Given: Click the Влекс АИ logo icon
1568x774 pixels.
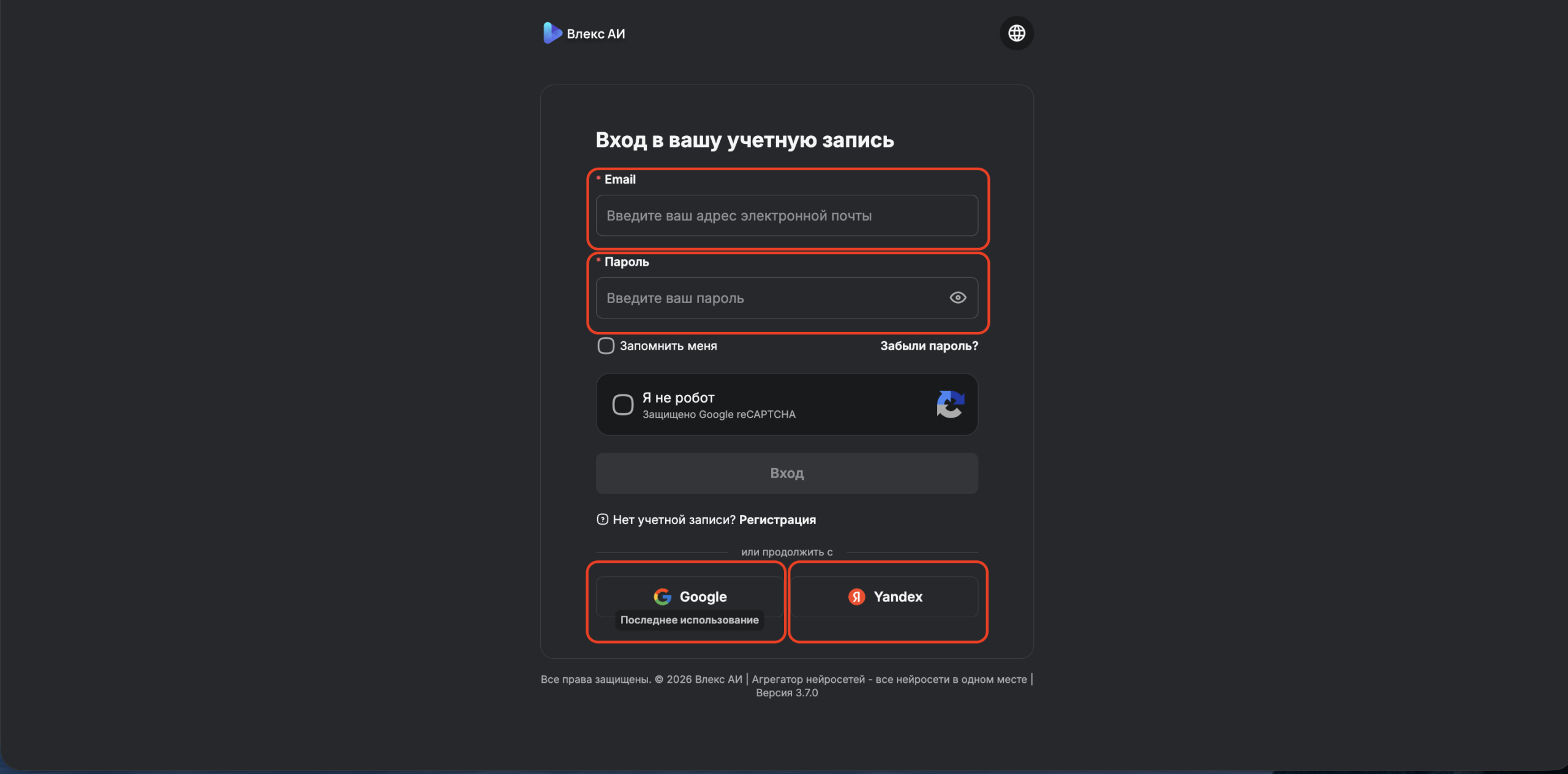Looking at the screenshot, I should coord(552,33).
